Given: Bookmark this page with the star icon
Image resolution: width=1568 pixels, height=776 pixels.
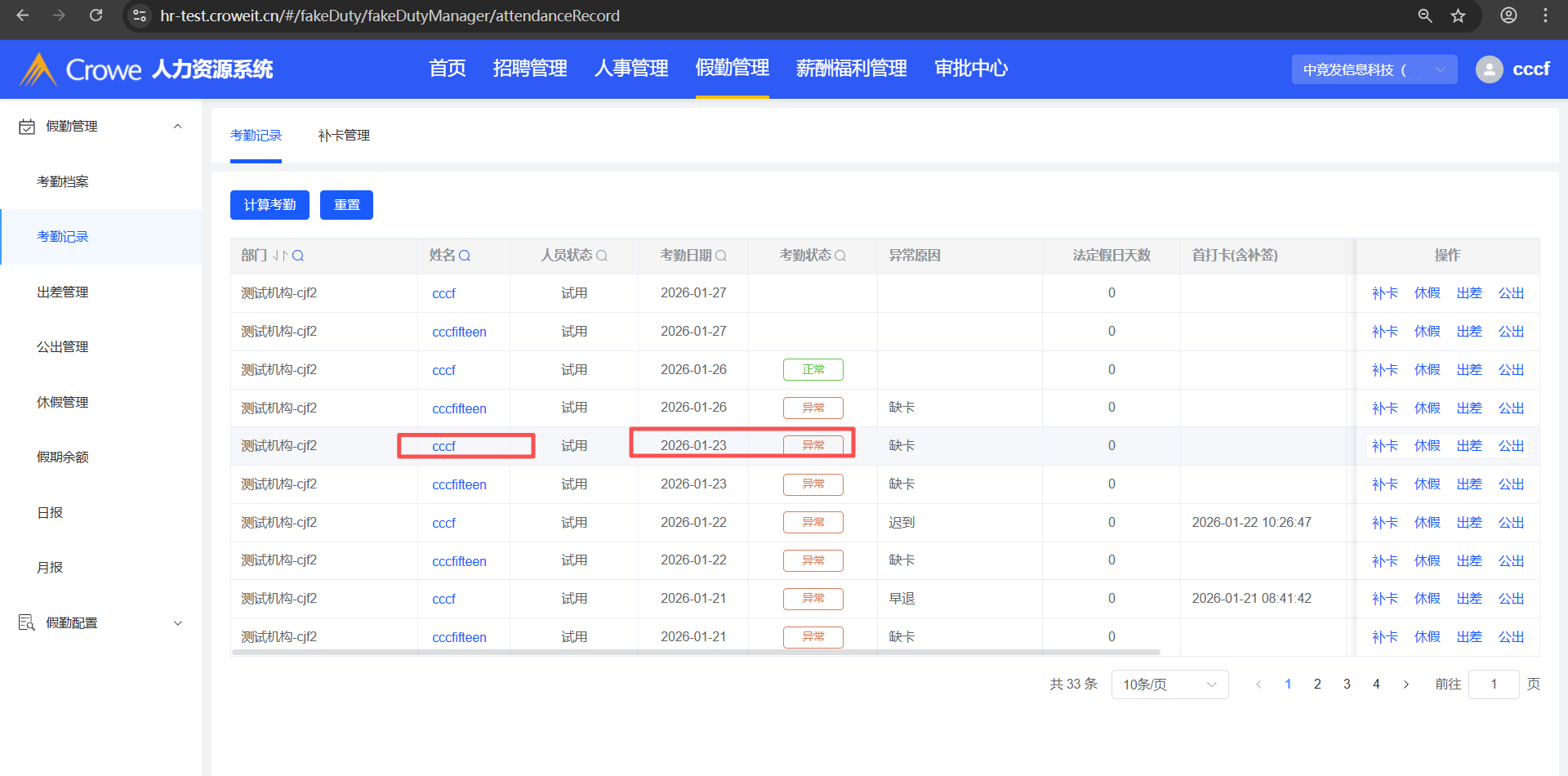Looking at the screenshot, I should 1458,16.
